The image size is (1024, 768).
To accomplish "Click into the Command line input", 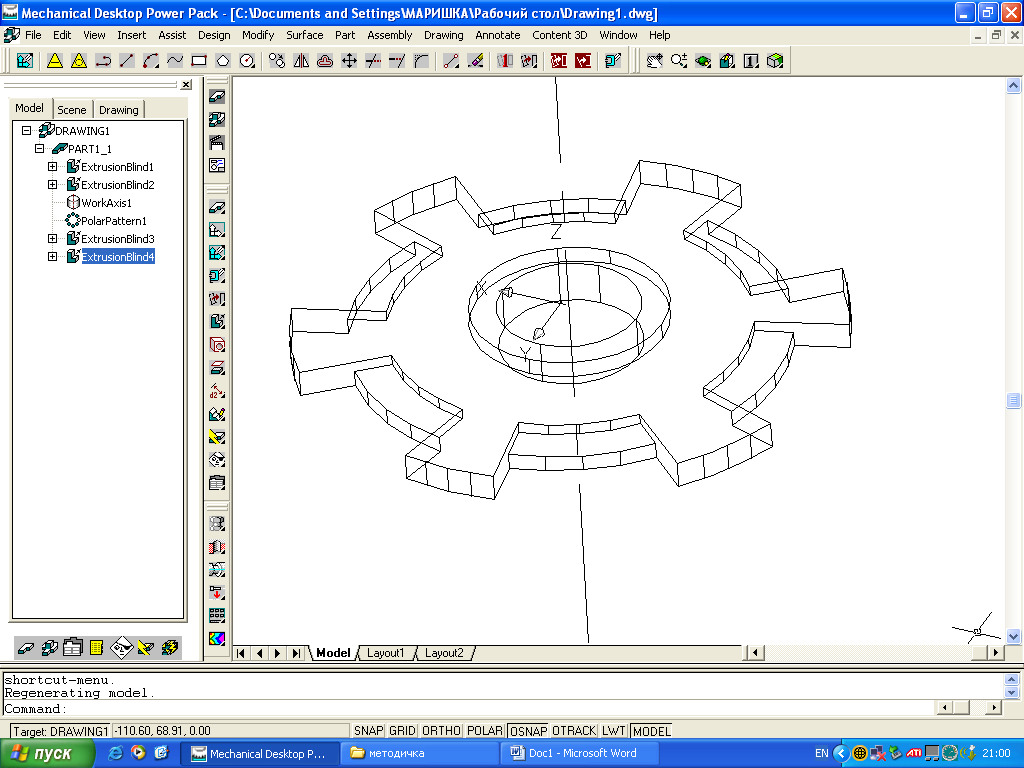I will [468, 709].
